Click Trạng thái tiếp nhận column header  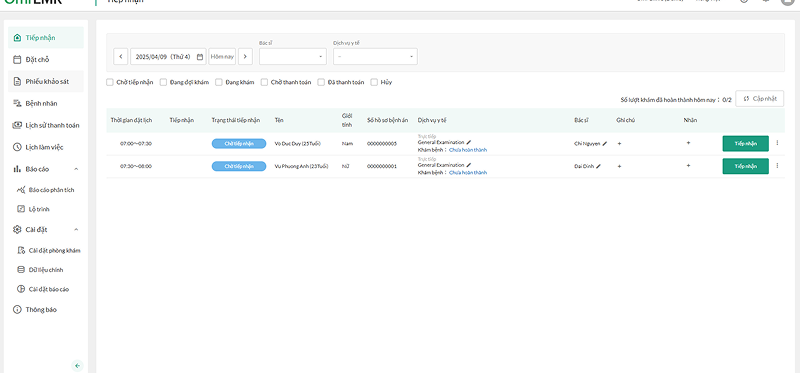click(236, 120)
